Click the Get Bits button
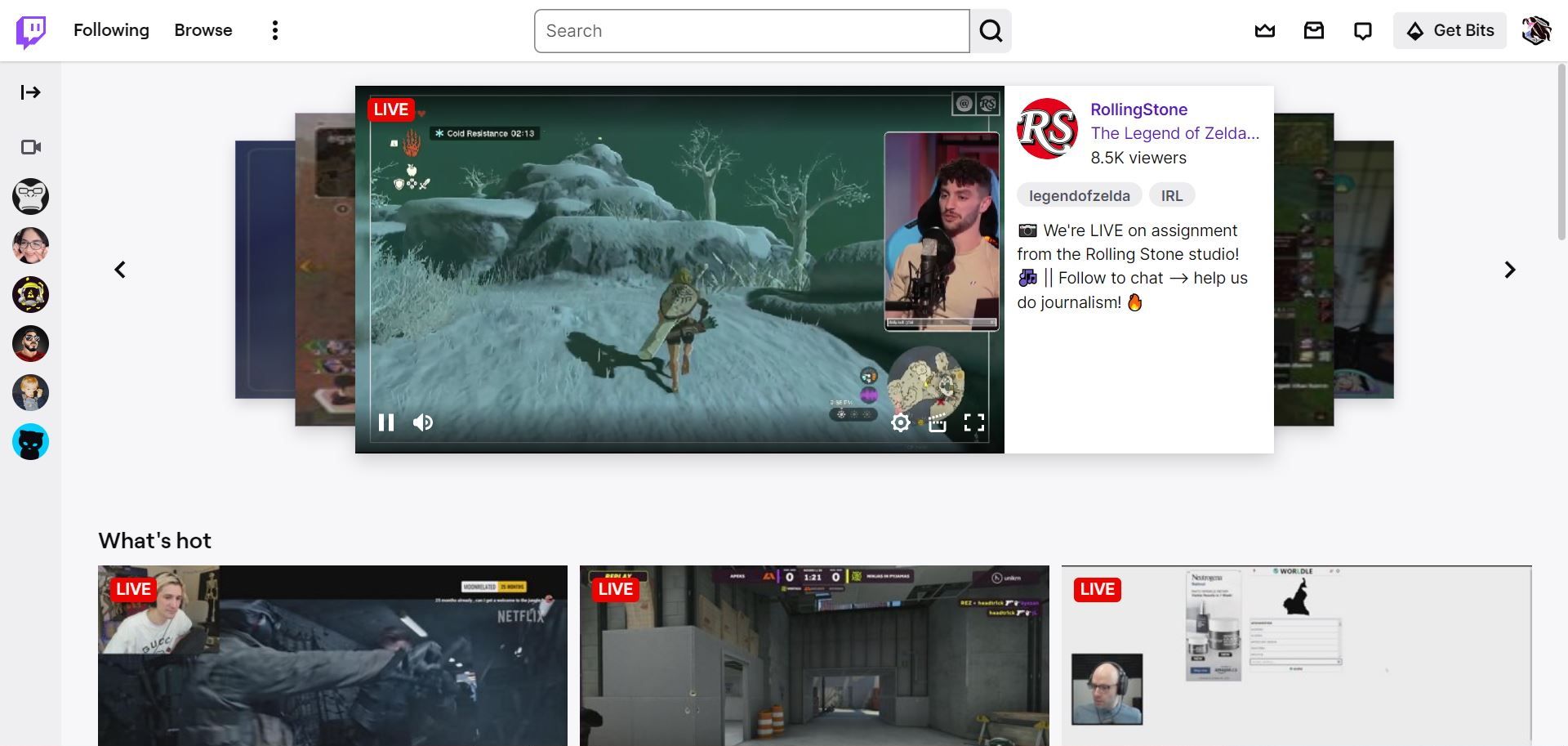Image resolution: width=1568 pixels, height=746 pixels. click(1450, 30)
